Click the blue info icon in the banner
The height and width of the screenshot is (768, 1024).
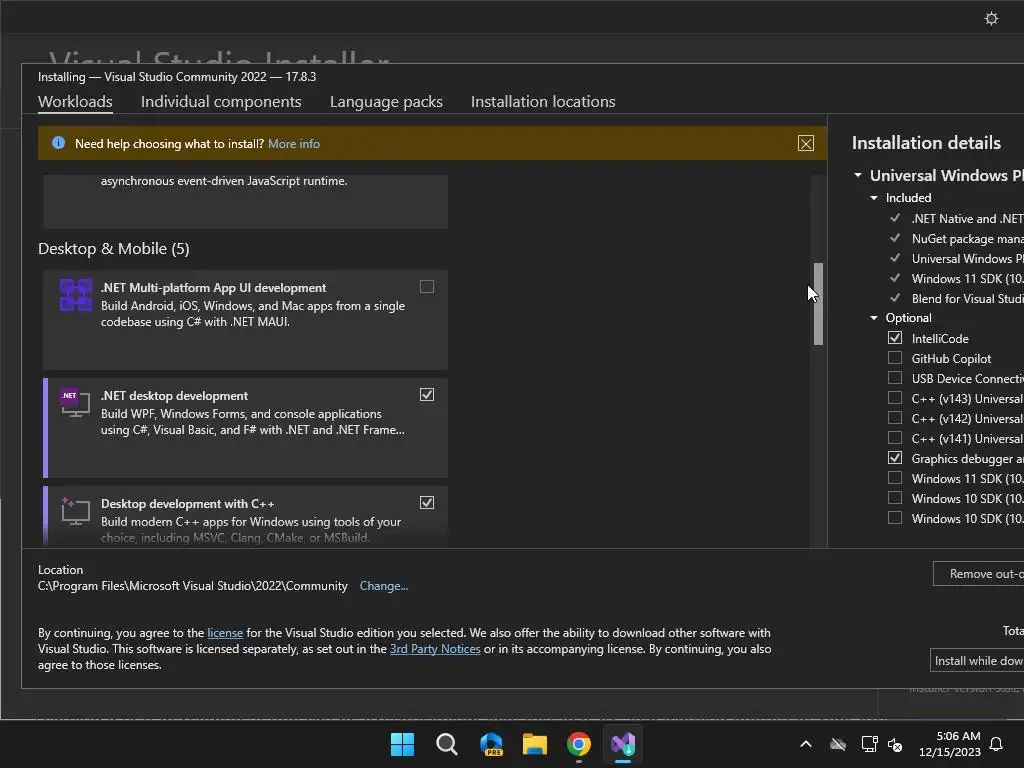pyautogui.click(x=58, y=143)
